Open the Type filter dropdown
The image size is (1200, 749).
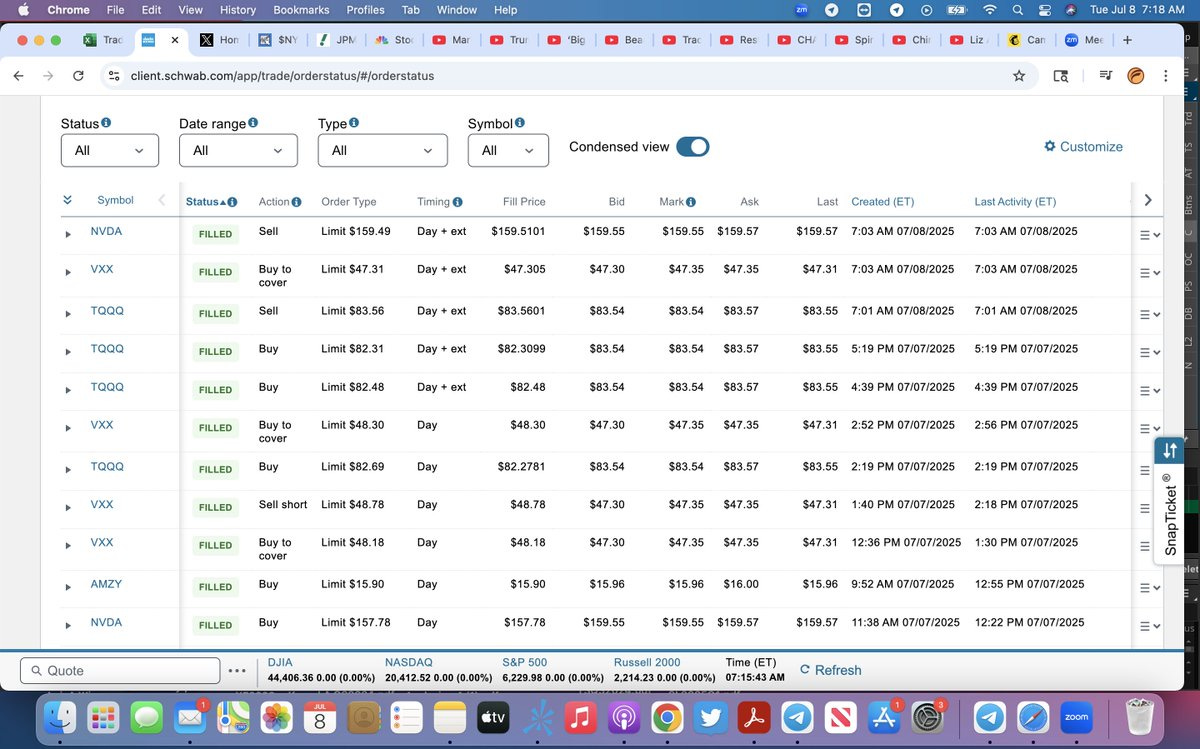tap(382, 150)
